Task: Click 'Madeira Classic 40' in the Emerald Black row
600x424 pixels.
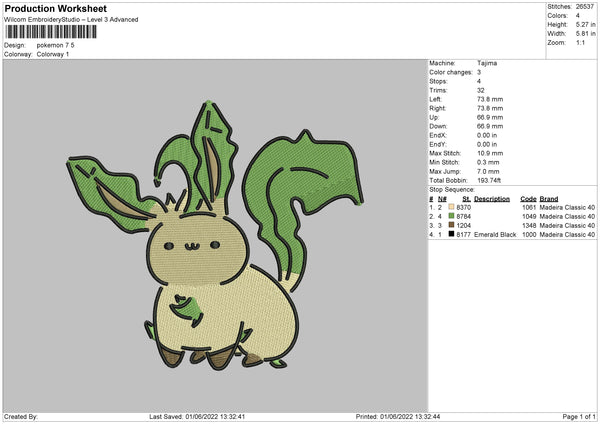Action: click(x=567, y=234)
